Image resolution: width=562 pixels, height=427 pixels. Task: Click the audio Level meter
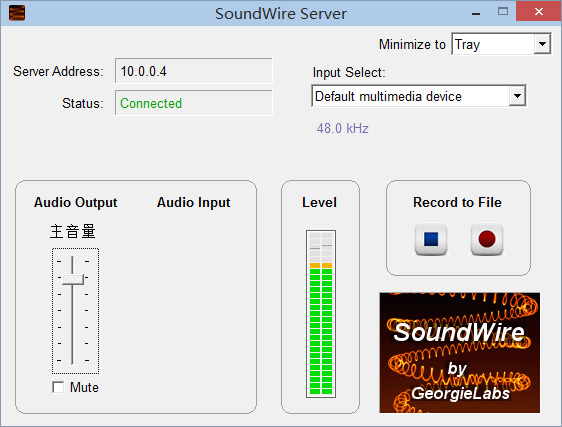coord(321,314)
